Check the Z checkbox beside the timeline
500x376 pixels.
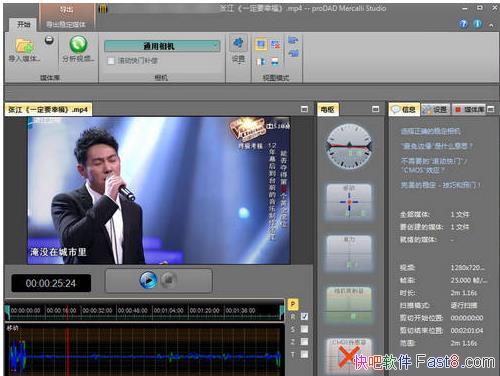[x=304, y=342]
